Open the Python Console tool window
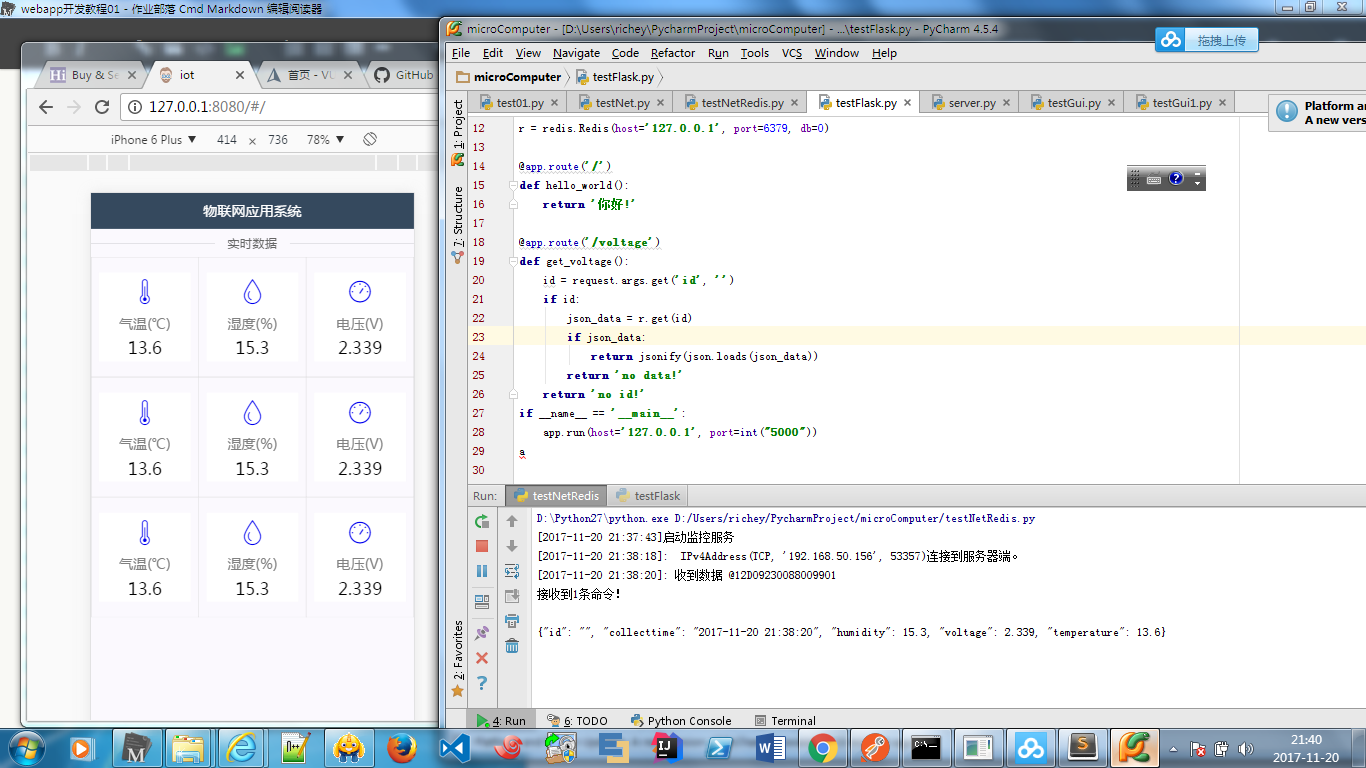Viewport: 1366px width, 768px height. pyautogui.click(x=681, y=720)
